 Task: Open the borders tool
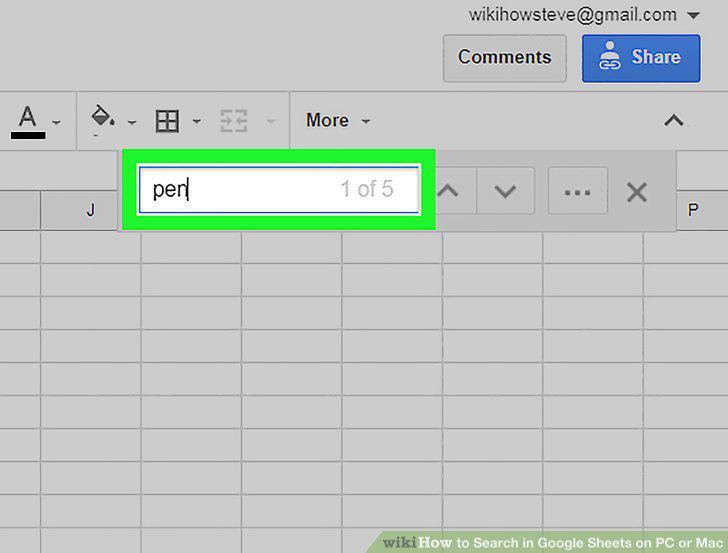click(167, 121)
